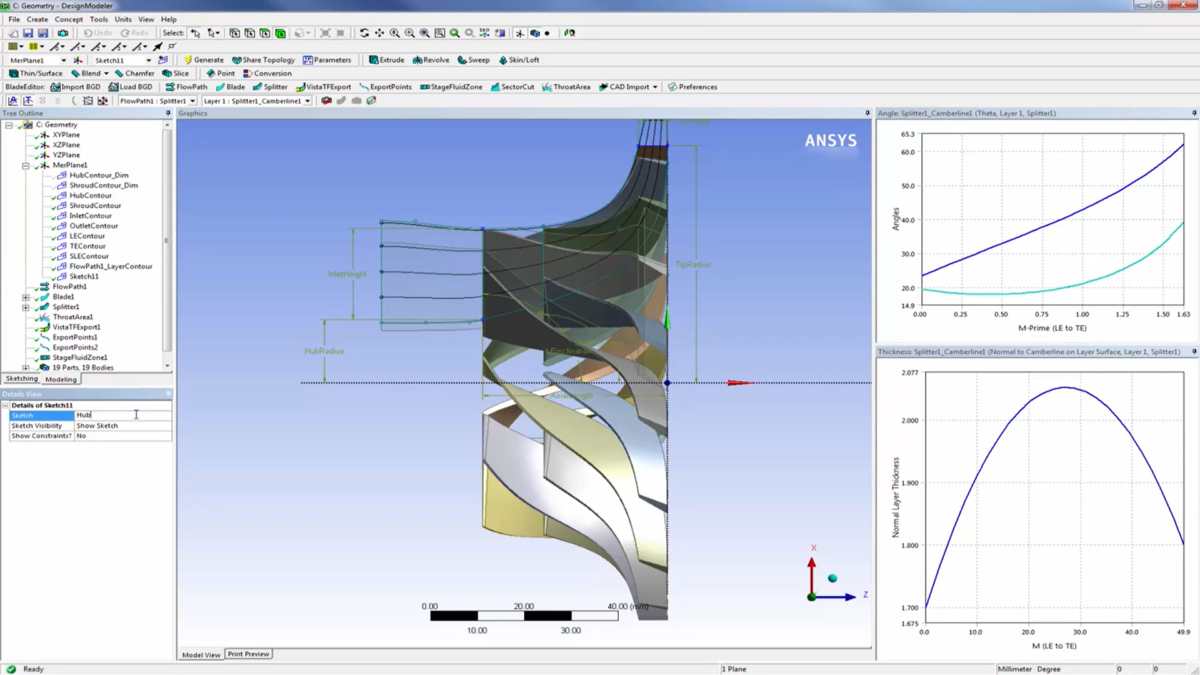Click the Import BGD button
Screen dimensions: 1200x675
pyautogui.click(x=75, y=87)
